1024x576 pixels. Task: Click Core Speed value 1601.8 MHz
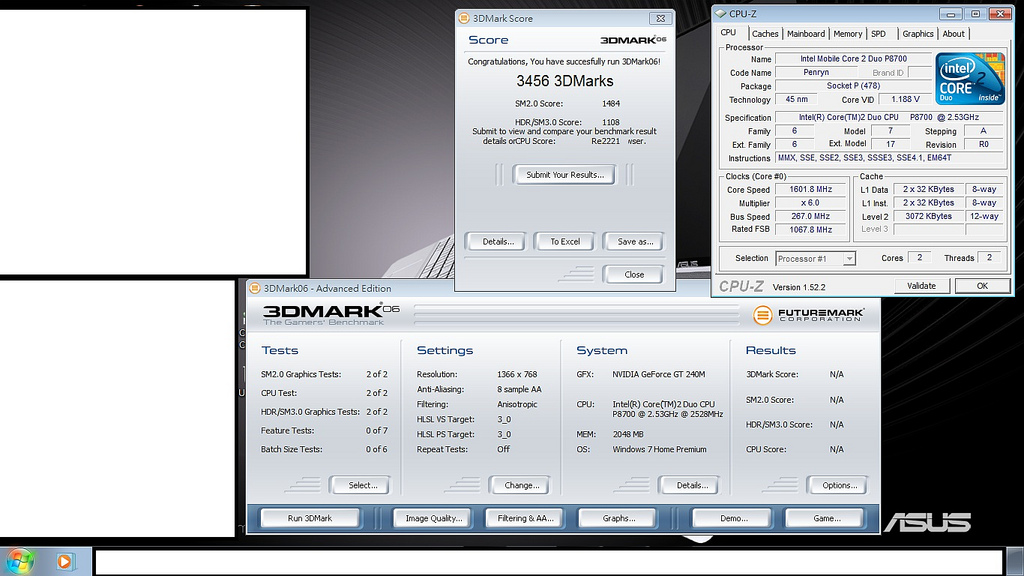point(810,189)
